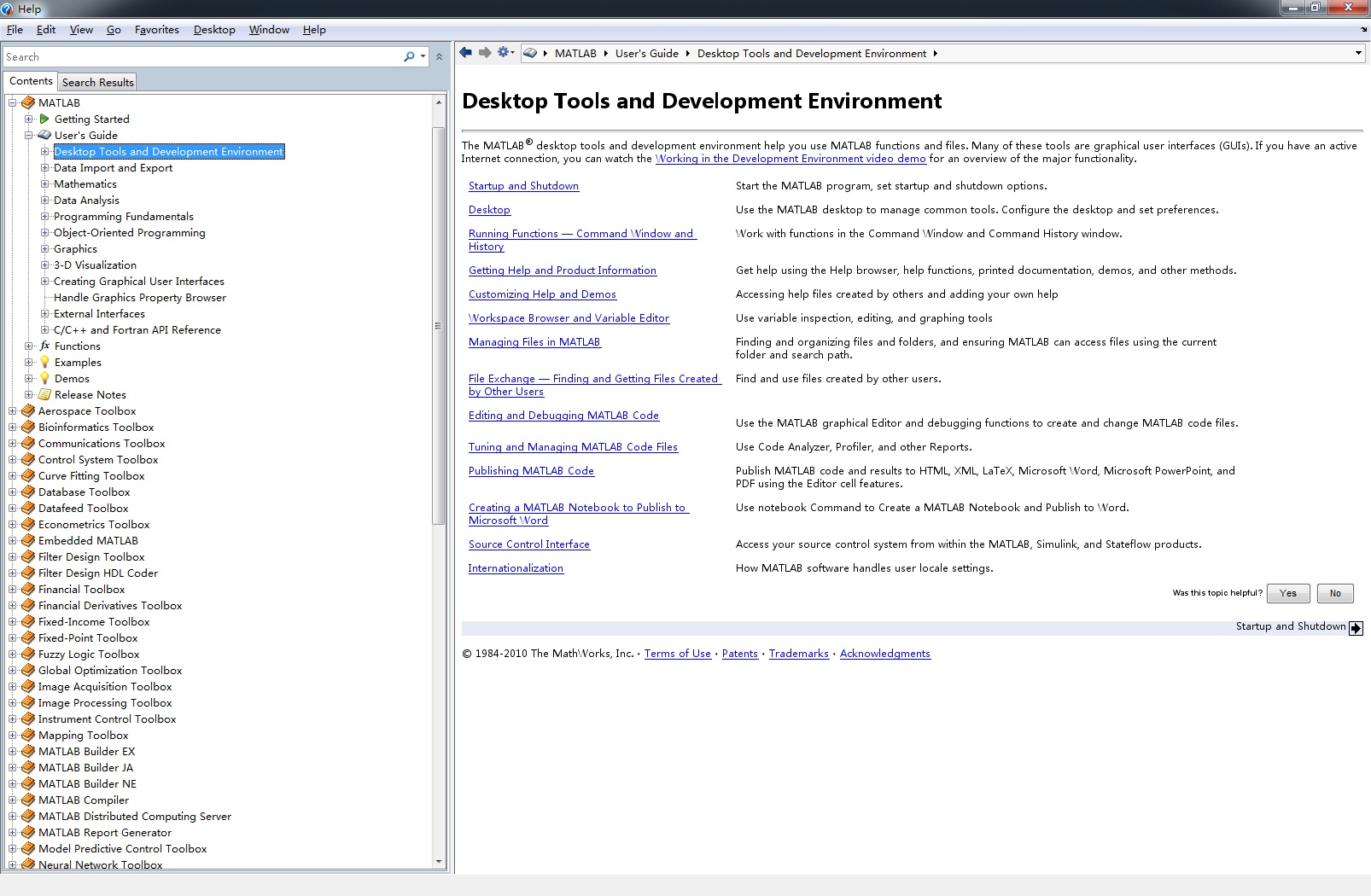The width and height of the screenshot is (1371, 896).
Task: Click No for topic helpful
Action: [x=1335, y=593]
